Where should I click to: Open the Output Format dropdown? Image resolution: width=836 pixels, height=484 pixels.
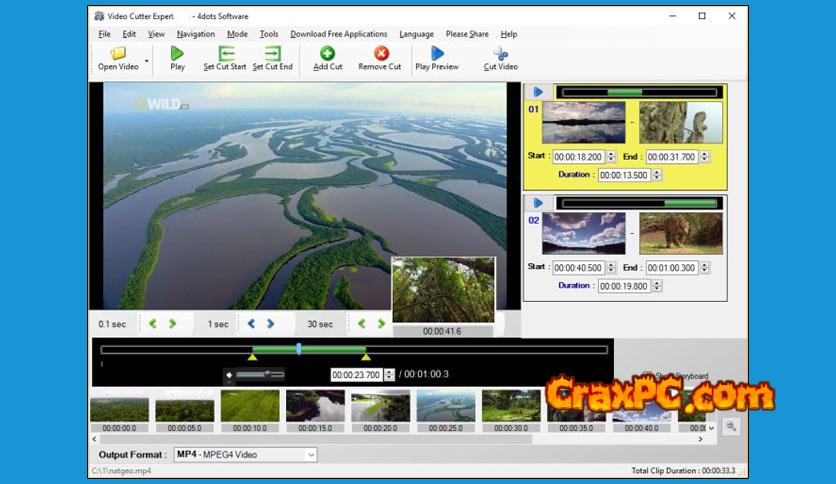(x=310, y=455)
